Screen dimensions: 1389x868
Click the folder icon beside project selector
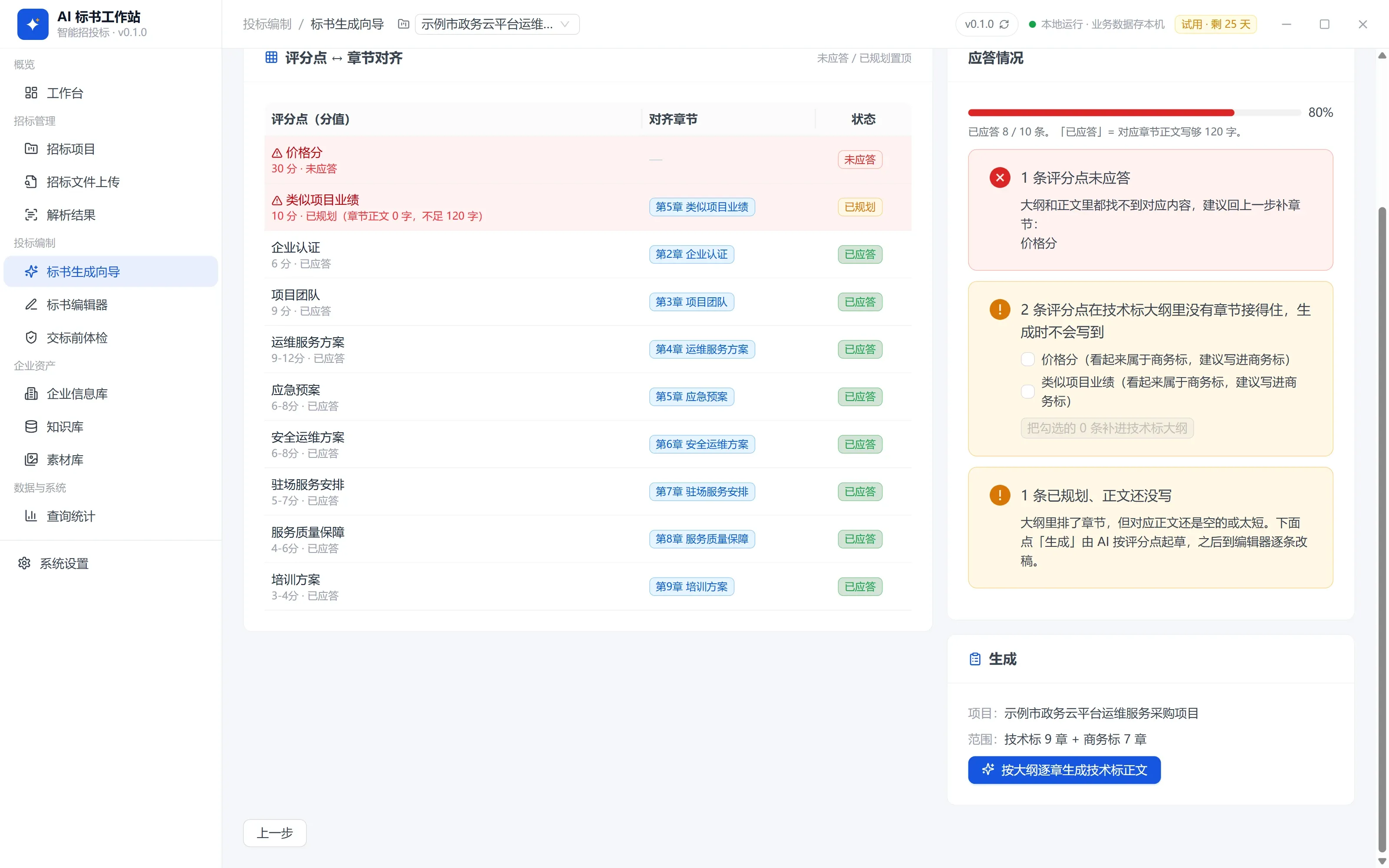[x=404, y=24]
